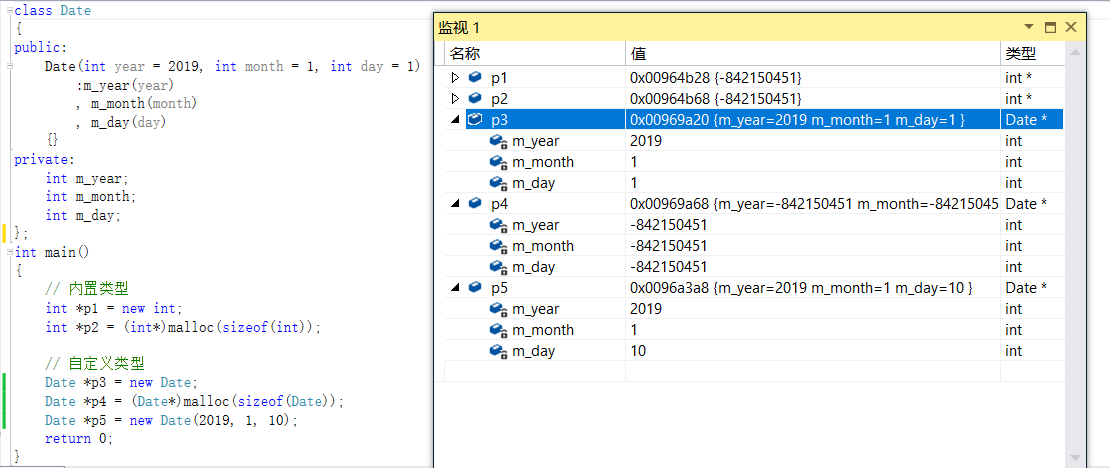Collapse the p3 watch variable

pyautogui.click(x=455, y=120)
